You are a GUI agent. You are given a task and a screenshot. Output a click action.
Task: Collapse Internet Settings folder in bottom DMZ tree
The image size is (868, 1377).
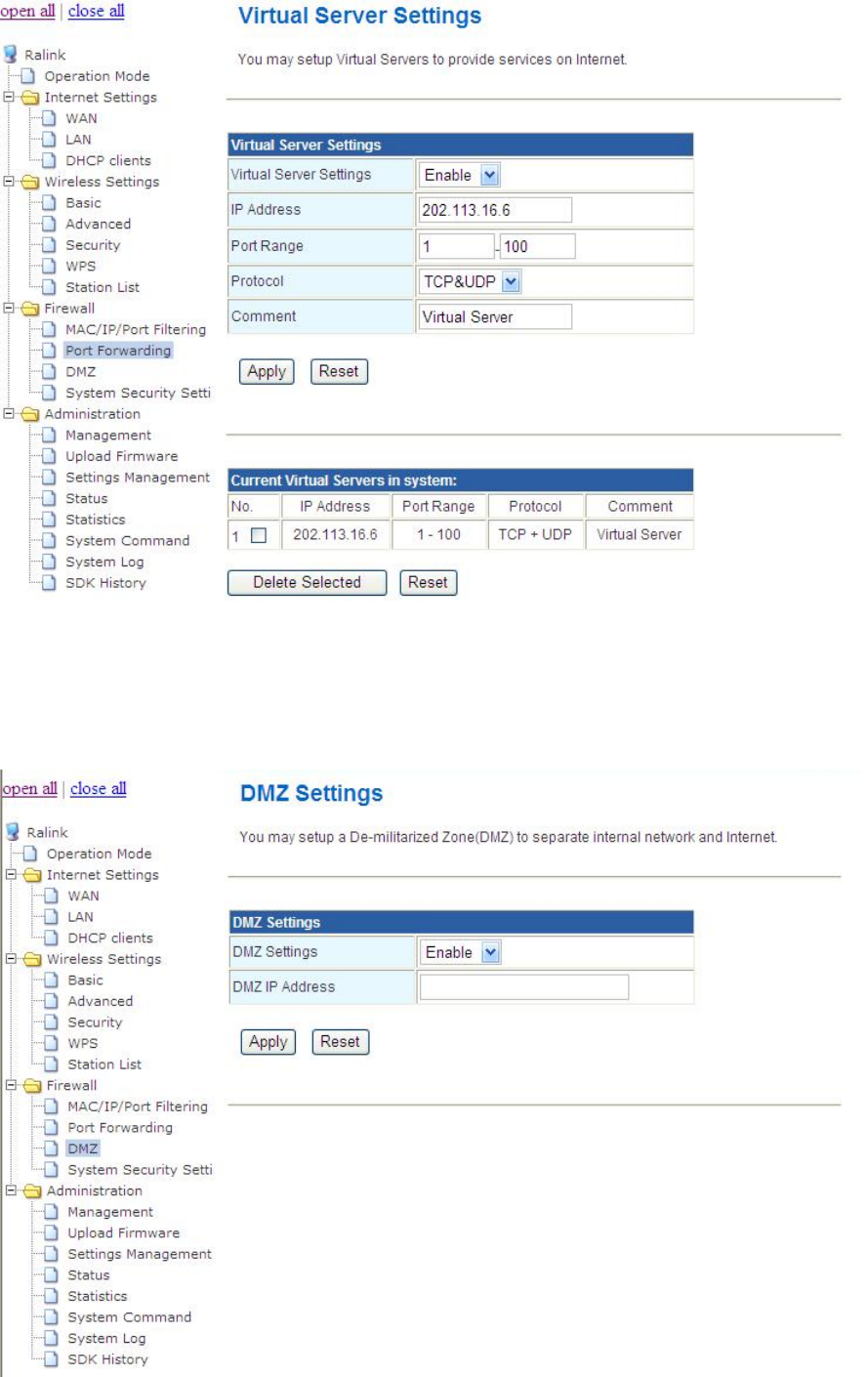click(11, 875)
